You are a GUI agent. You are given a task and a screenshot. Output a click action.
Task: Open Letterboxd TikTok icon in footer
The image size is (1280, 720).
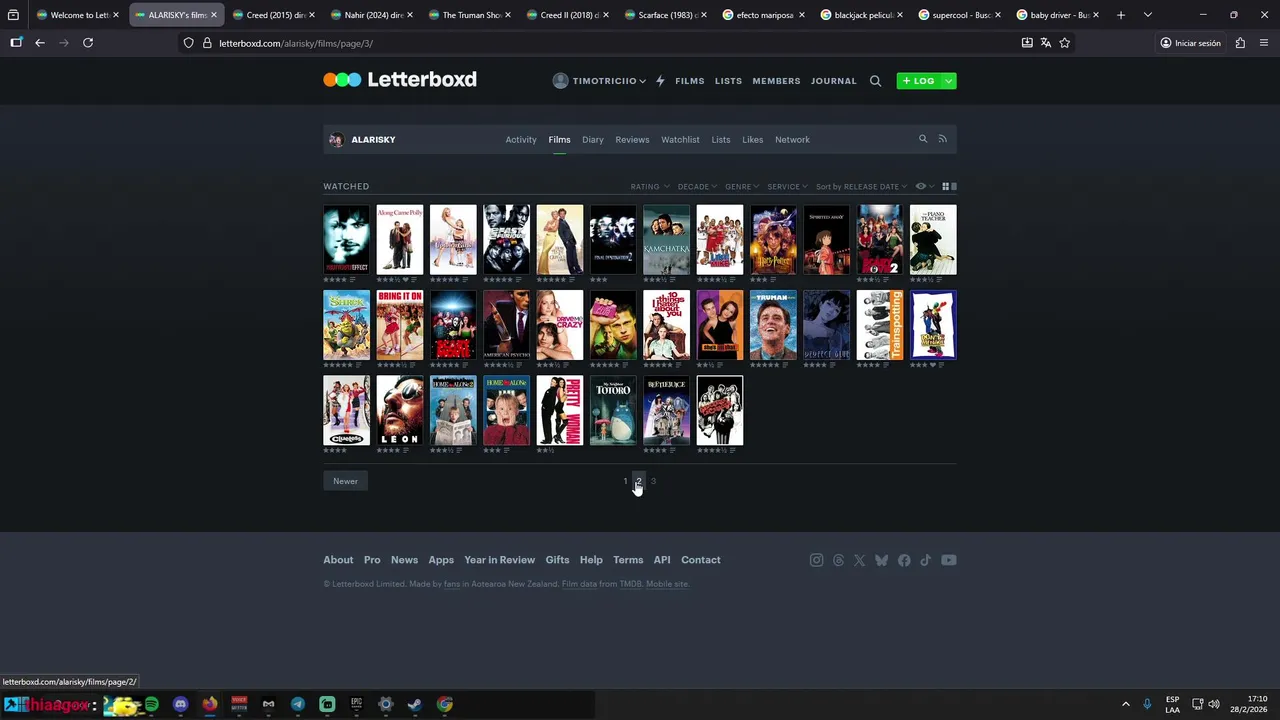point(926,560)
